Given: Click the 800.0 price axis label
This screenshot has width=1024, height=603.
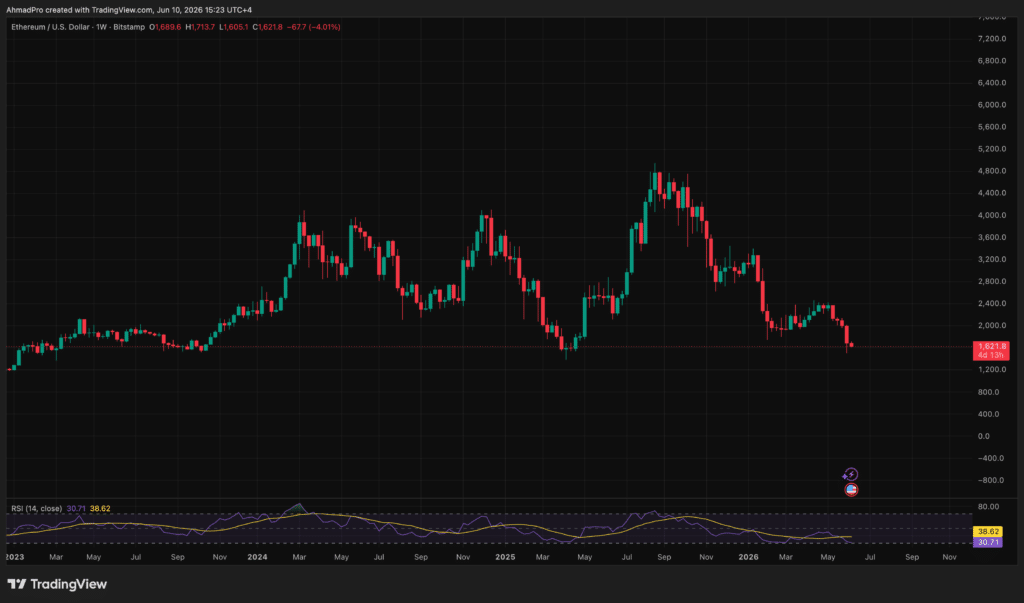Looking at the screenshot, I should (988, 392).
